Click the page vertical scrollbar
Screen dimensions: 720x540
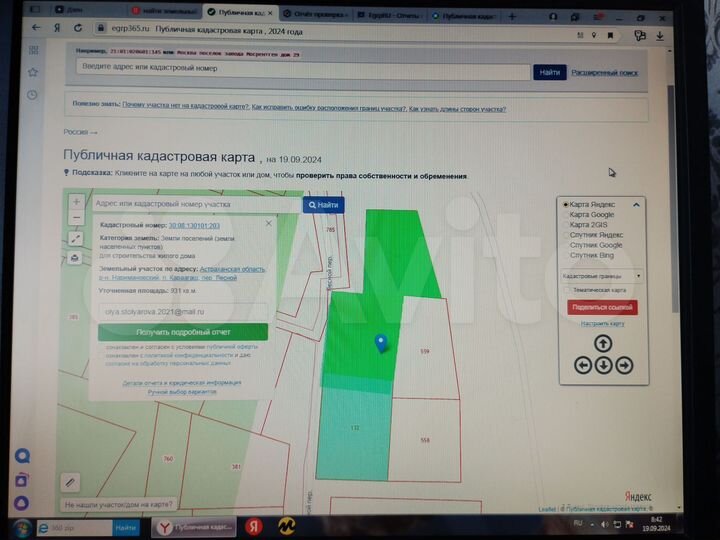671,197
